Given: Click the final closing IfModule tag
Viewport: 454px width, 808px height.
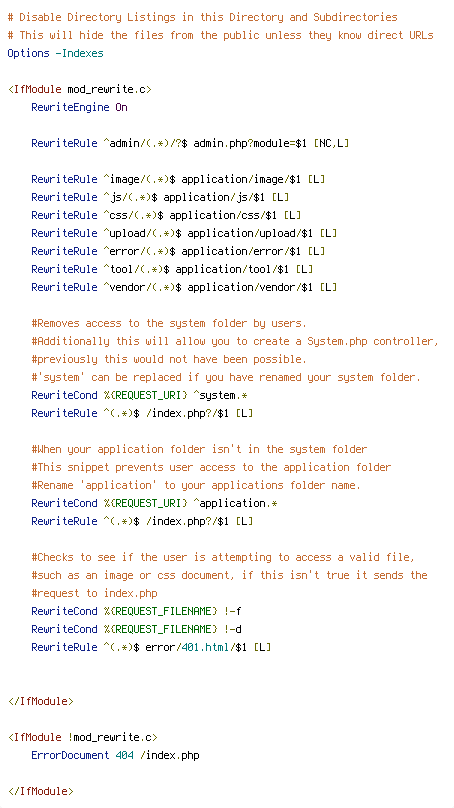Looking at the screenshot, I should click(41, 792).
